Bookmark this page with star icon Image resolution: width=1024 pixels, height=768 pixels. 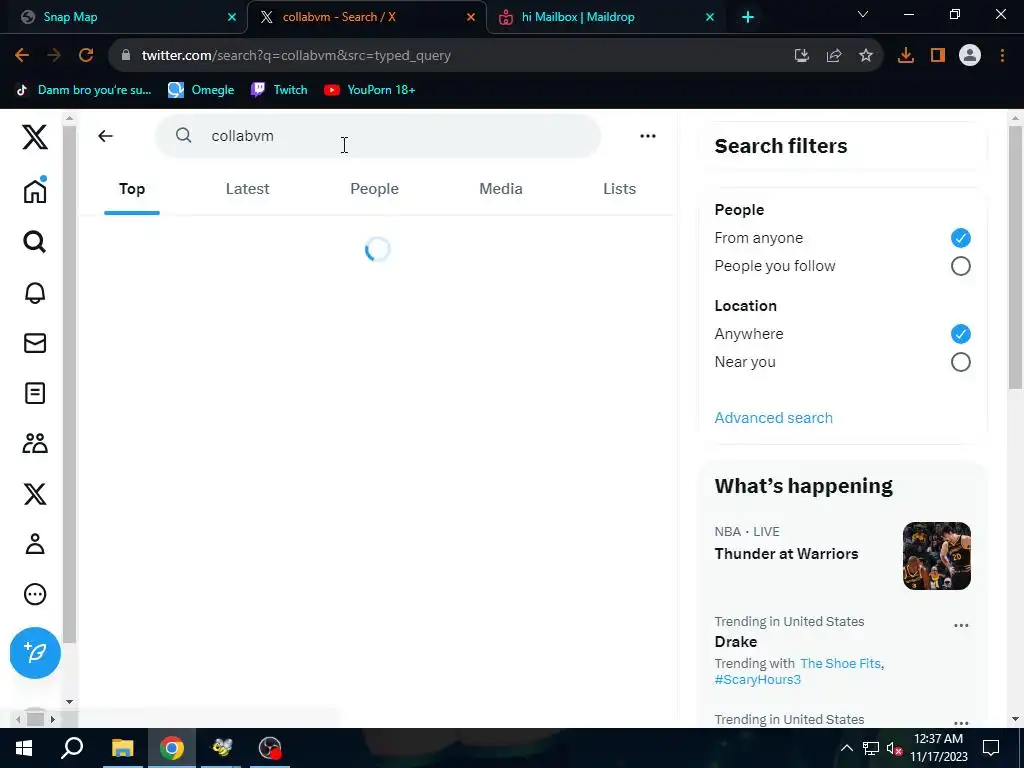[x=865, y=56]
